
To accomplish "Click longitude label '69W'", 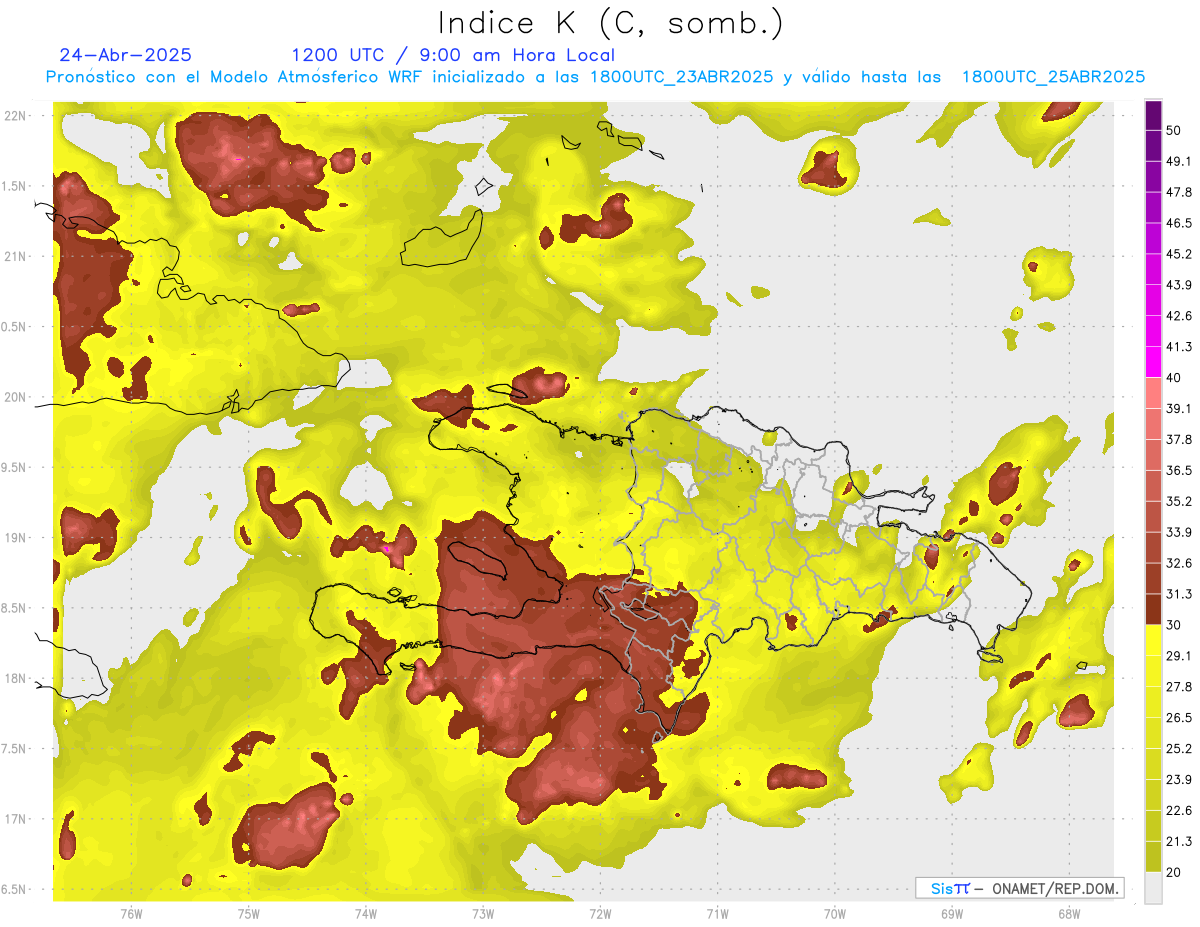I will 952,913.
